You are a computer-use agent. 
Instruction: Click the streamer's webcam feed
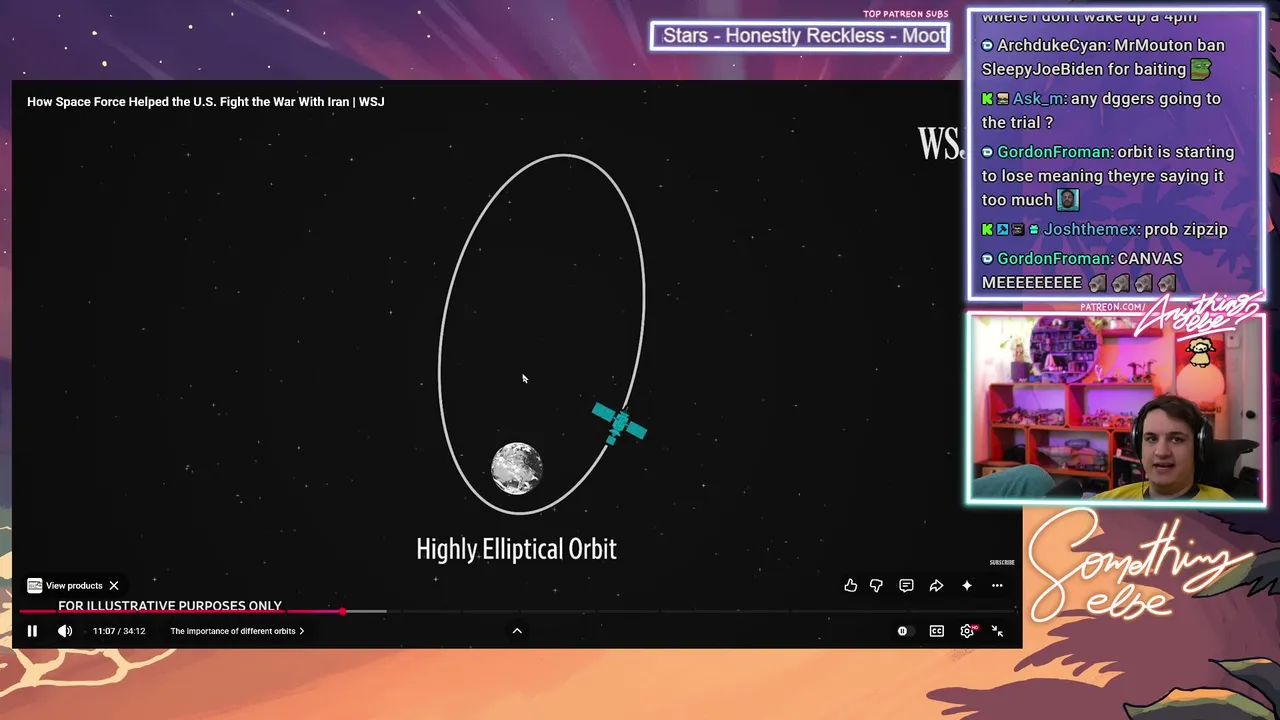[1116, 408]
